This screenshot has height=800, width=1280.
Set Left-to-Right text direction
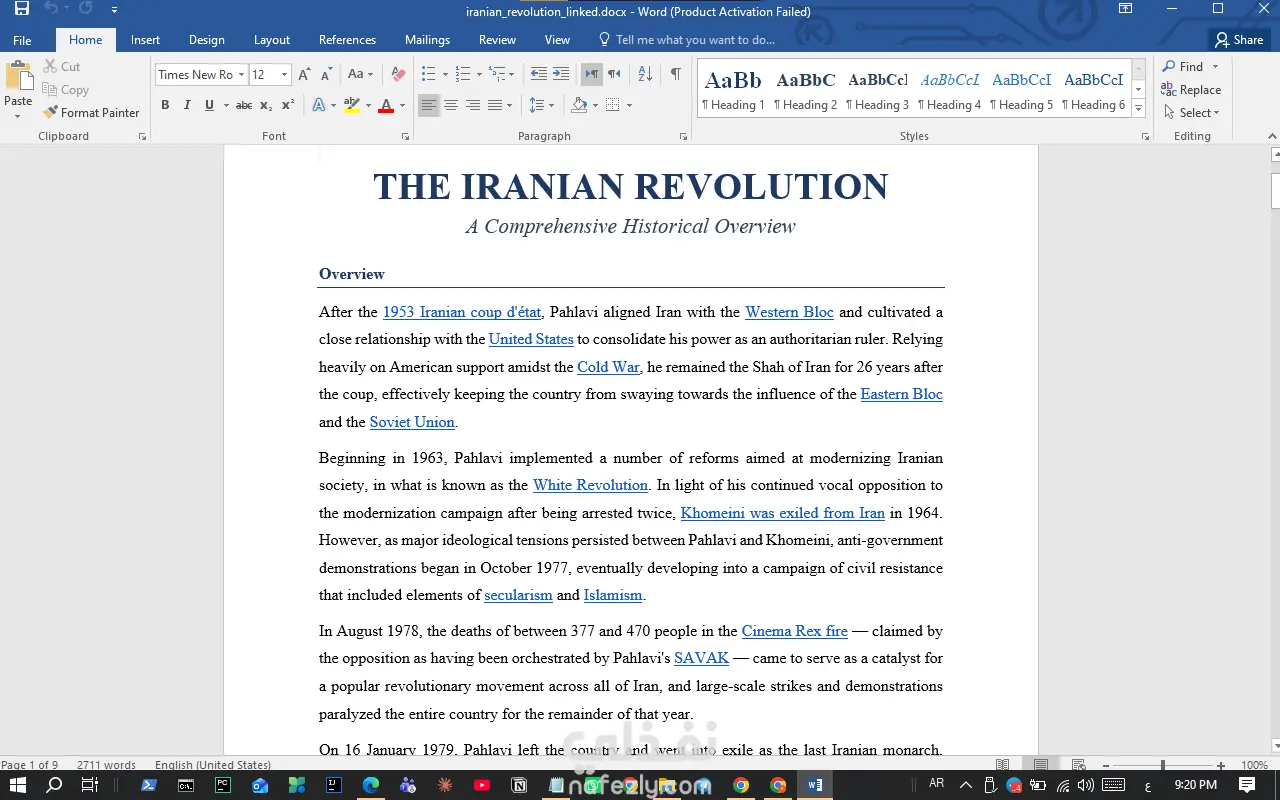592,75
